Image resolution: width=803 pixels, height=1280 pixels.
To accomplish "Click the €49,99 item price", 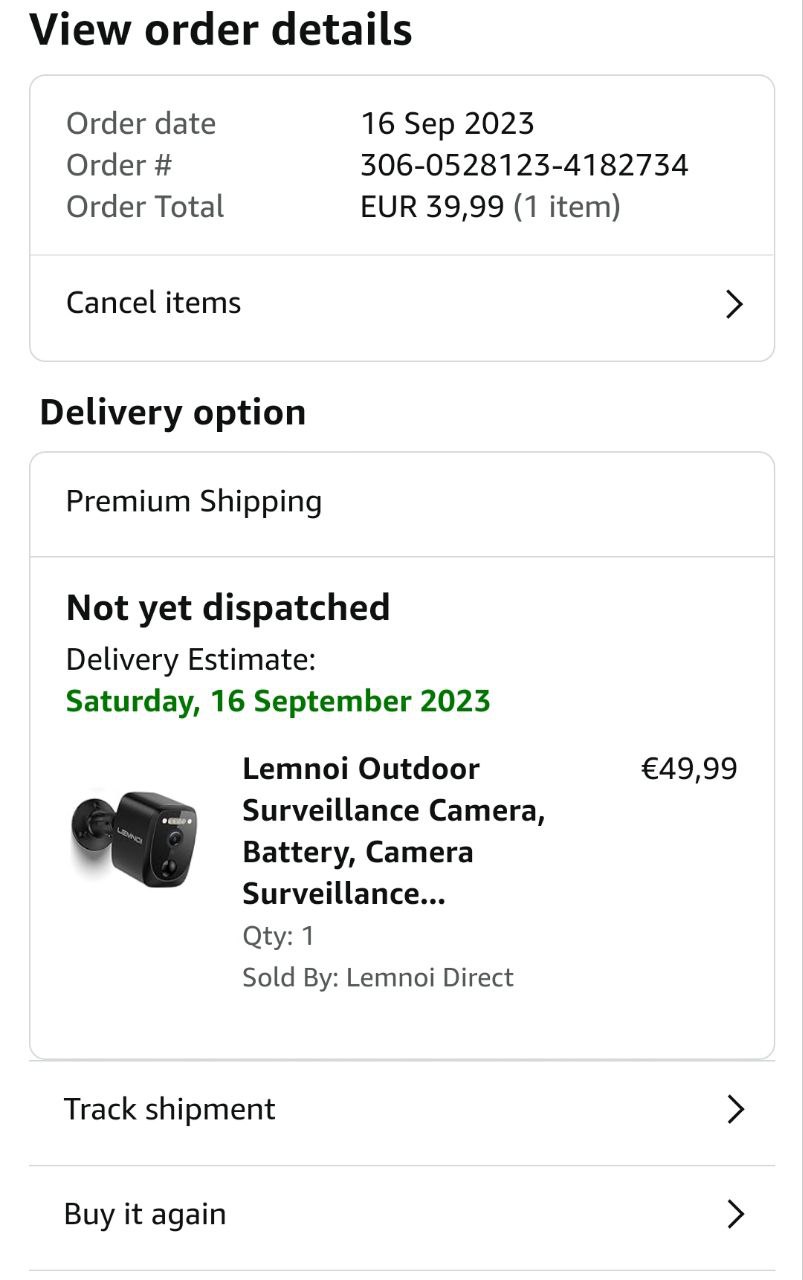I will [x=688, y=768].
